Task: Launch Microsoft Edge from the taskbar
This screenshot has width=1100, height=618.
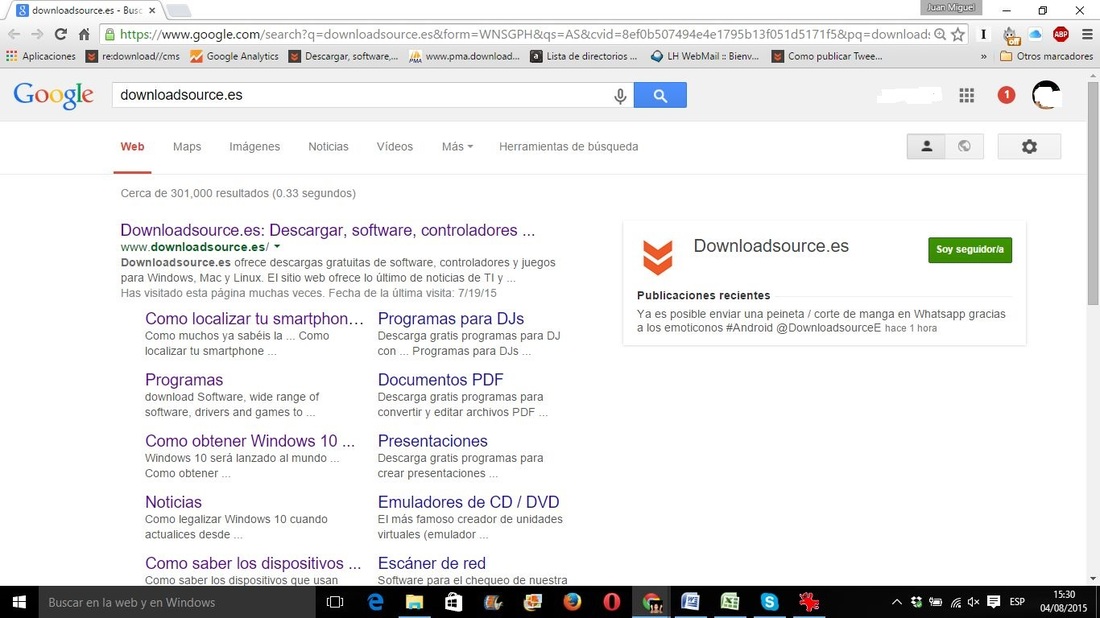Action: (x=375, y=602)
